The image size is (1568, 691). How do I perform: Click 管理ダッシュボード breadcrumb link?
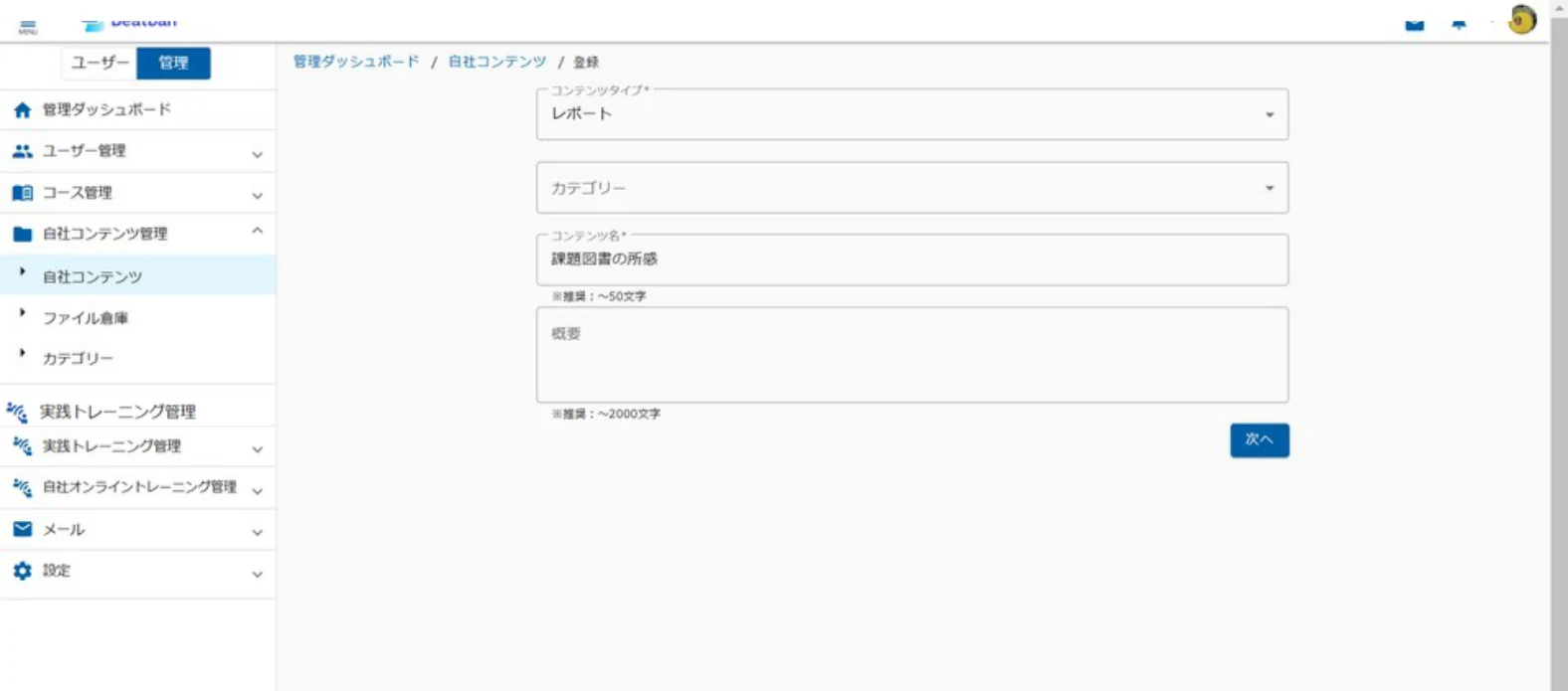click(356, 62)
